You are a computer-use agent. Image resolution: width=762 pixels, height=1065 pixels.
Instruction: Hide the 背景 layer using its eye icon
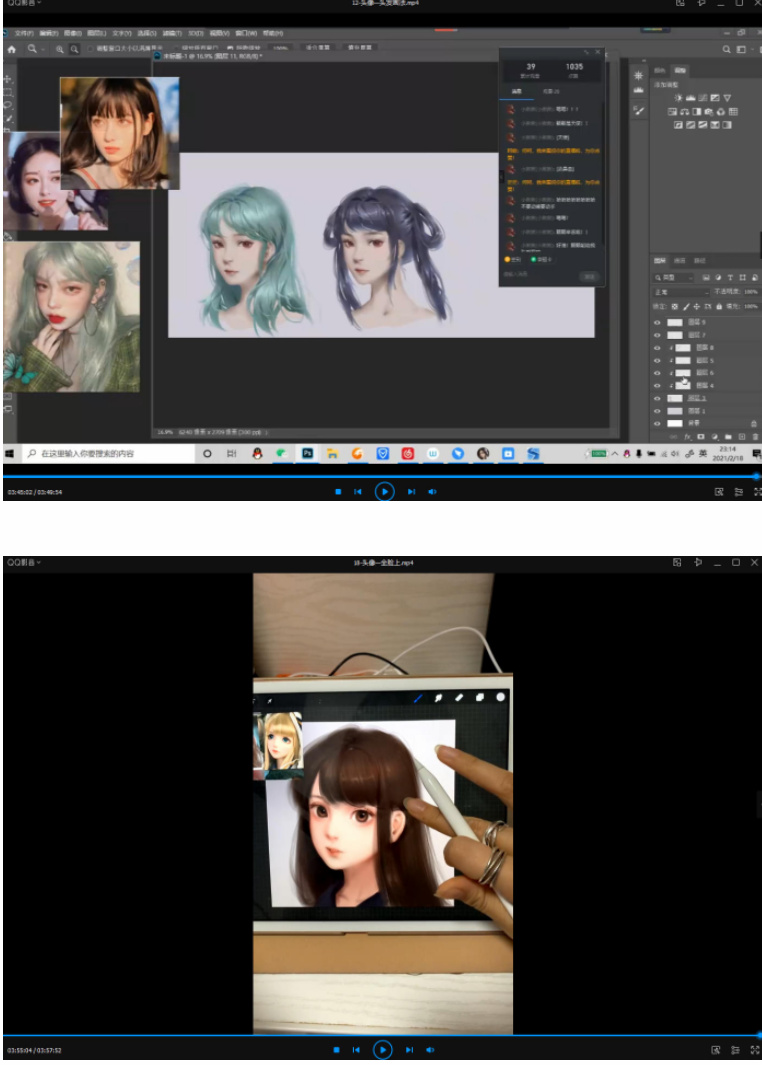(x=657, y=424)
